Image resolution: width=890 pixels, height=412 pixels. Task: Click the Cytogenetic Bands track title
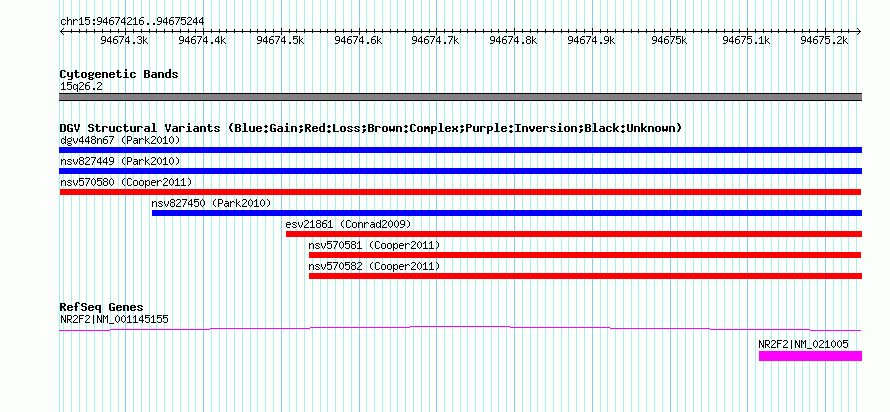tap(119, 74)
